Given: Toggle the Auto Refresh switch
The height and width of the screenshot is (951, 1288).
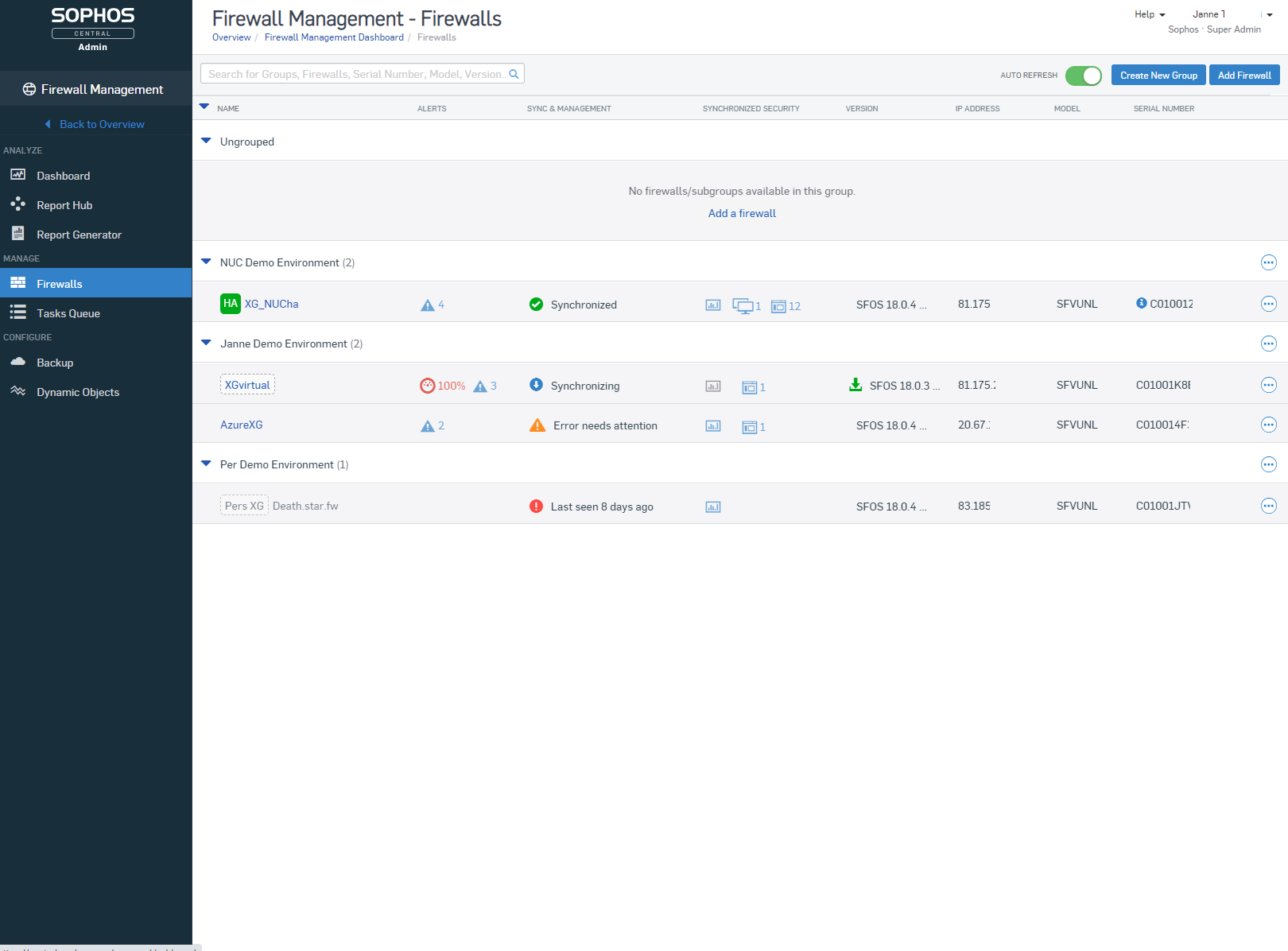Looking at the screenshot, I should point(1083,76).
